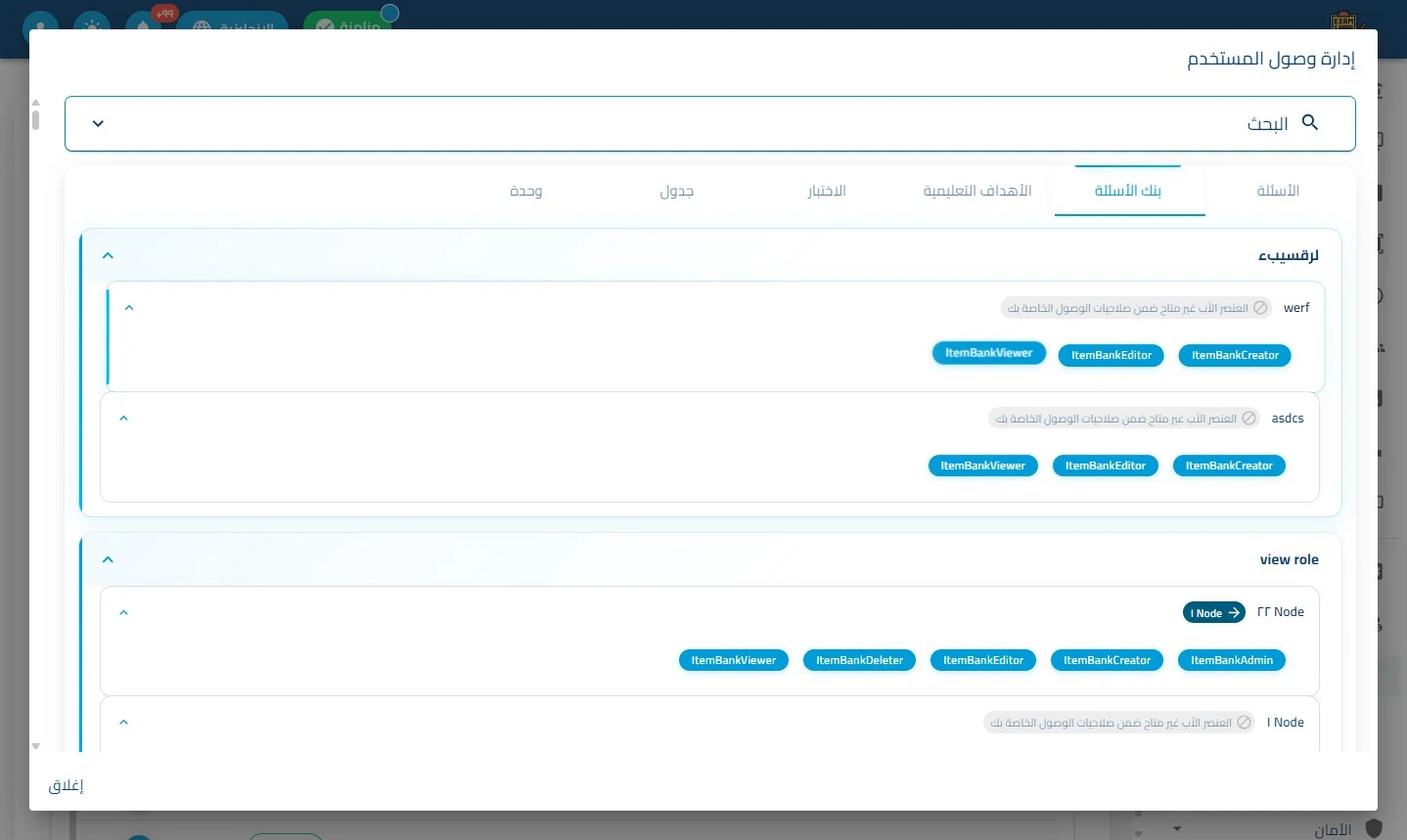Viewport: 1407px width, 840px height.
Task: Click the لرقسيبء group title
Action: click(1288, 256)
